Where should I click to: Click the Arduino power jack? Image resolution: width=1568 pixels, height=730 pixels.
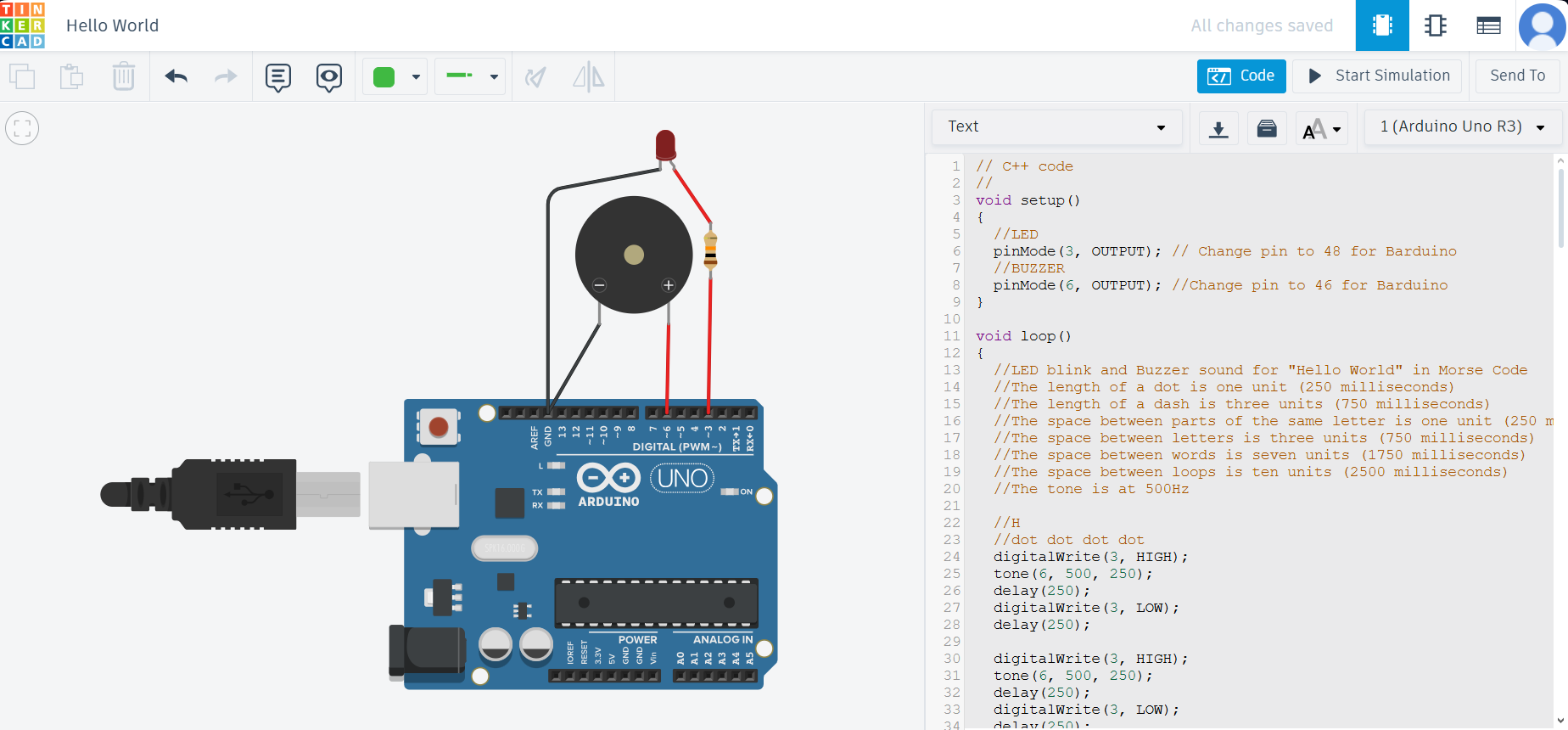click(x=427, y=651)
